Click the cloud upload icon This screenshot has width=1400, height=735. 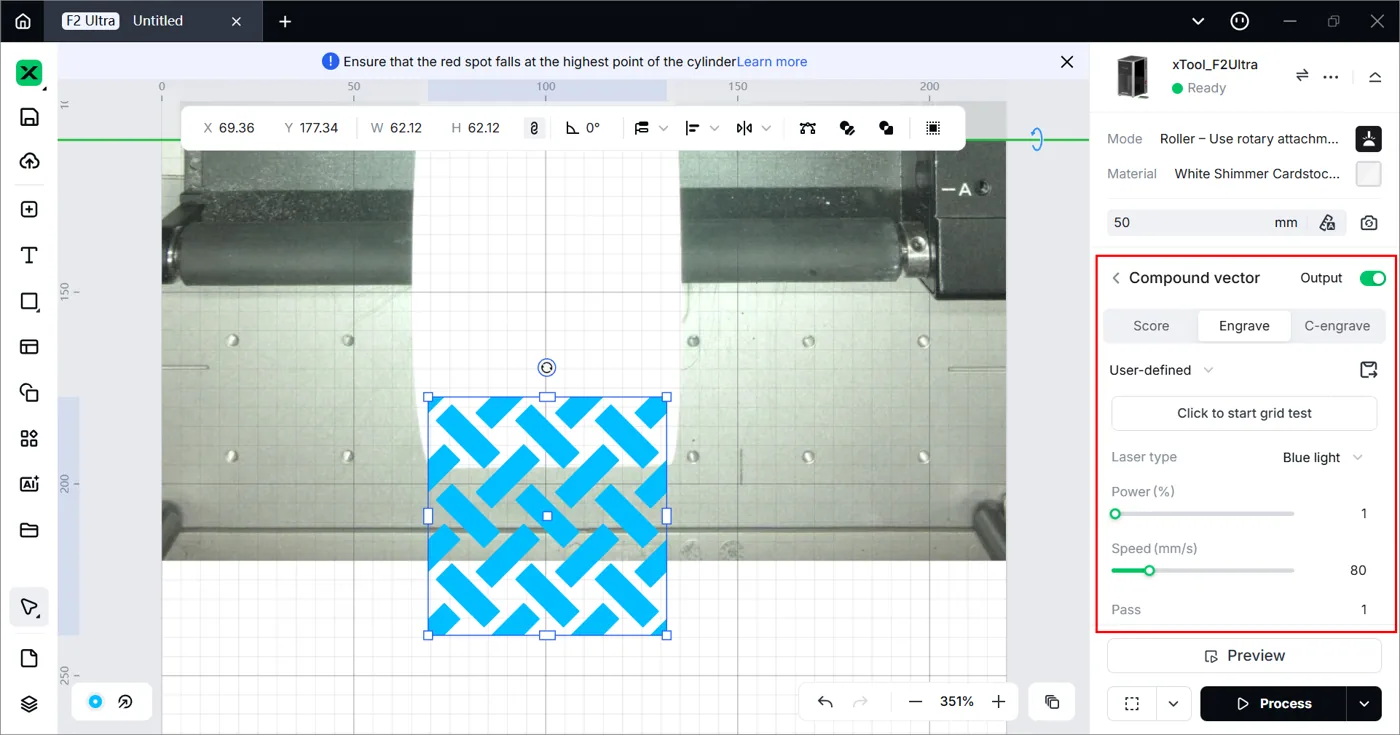(x=29, y=161)
